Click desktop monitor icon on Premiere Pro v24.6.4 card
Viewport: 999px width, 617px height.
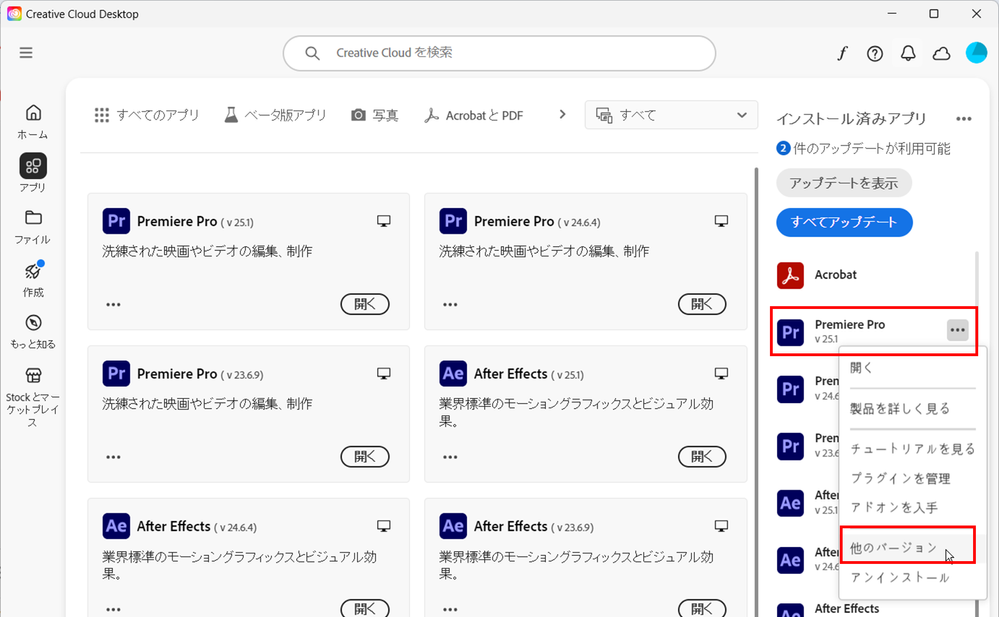[x=721, y=221]
